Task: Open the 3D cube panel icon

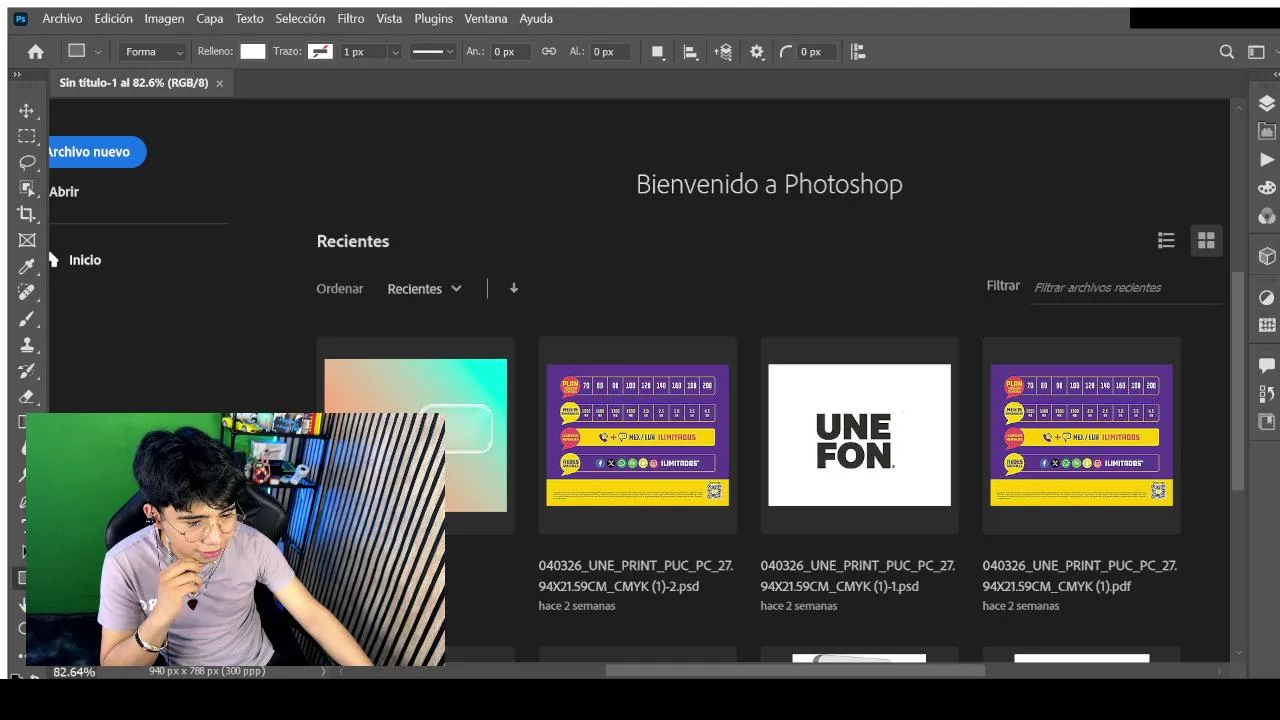Action: [1267, 256]
